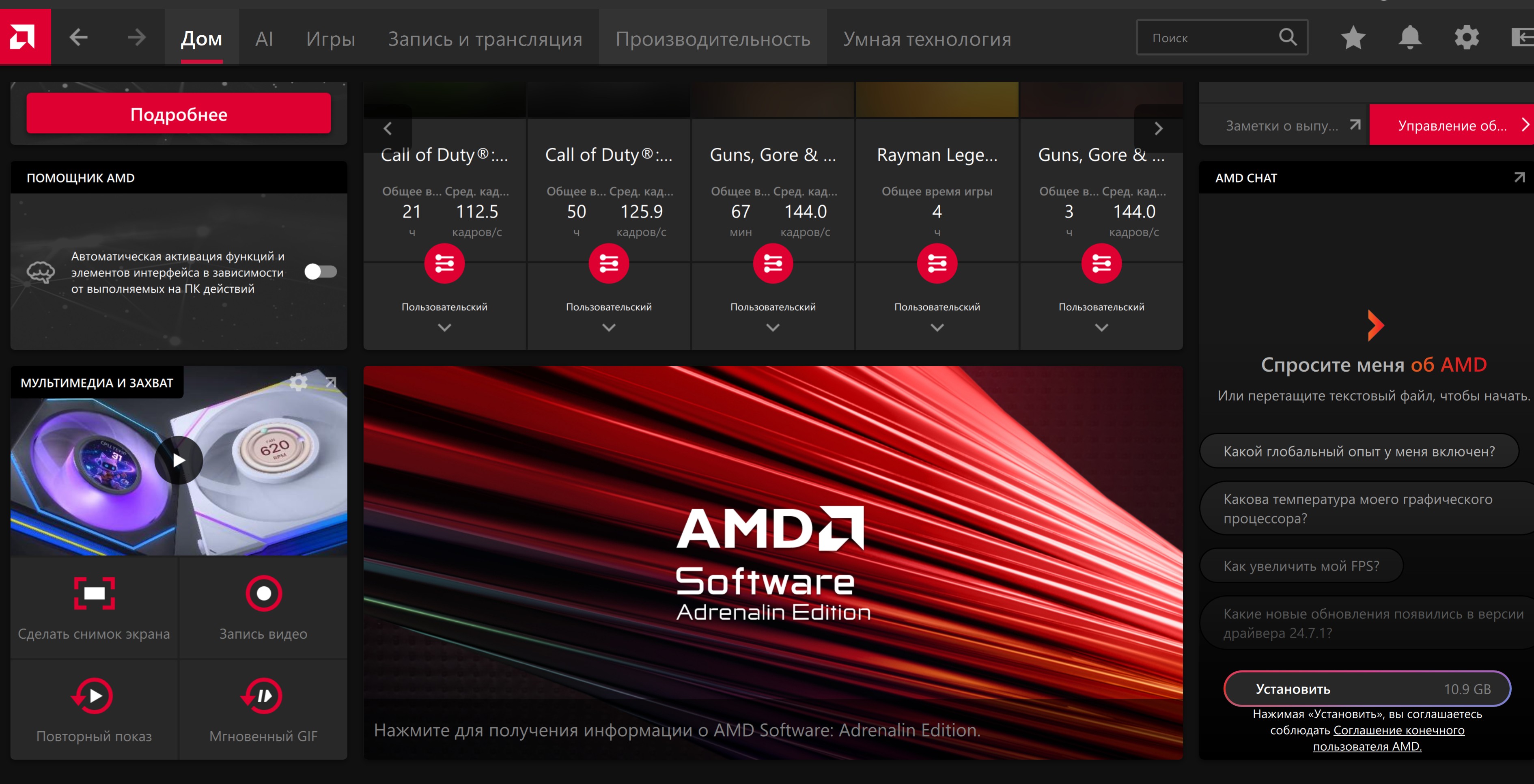Open settings with the top-bar gear icon
This screenshot has height=784, width=1534.
pos(1466,37)
